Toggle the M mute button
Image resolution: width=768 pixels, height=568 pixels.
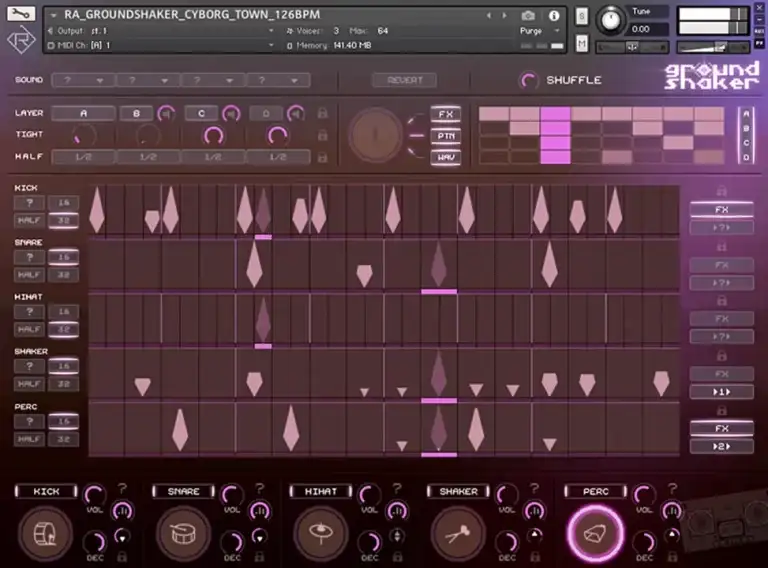(581, 45)
